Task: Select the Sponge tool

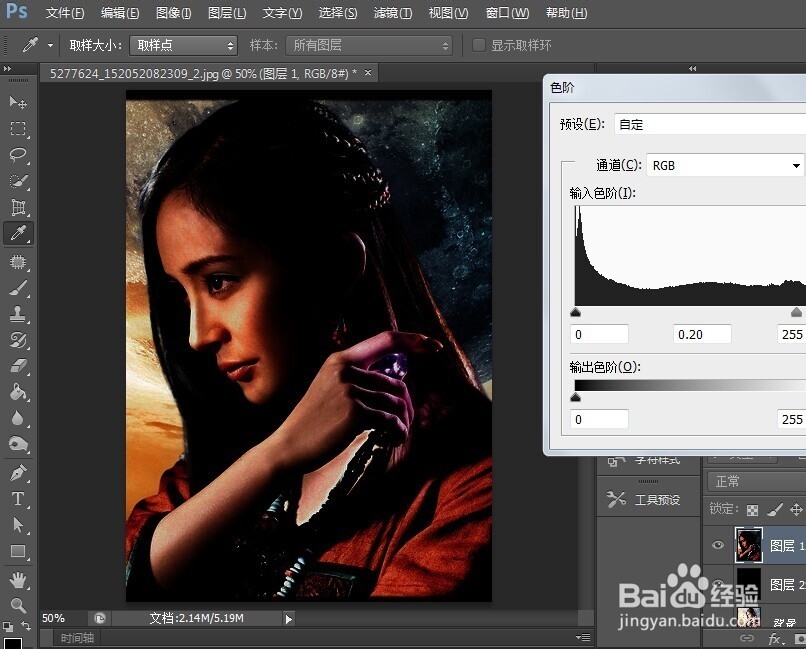Action: pyautogui.click(x=18, y=443)
